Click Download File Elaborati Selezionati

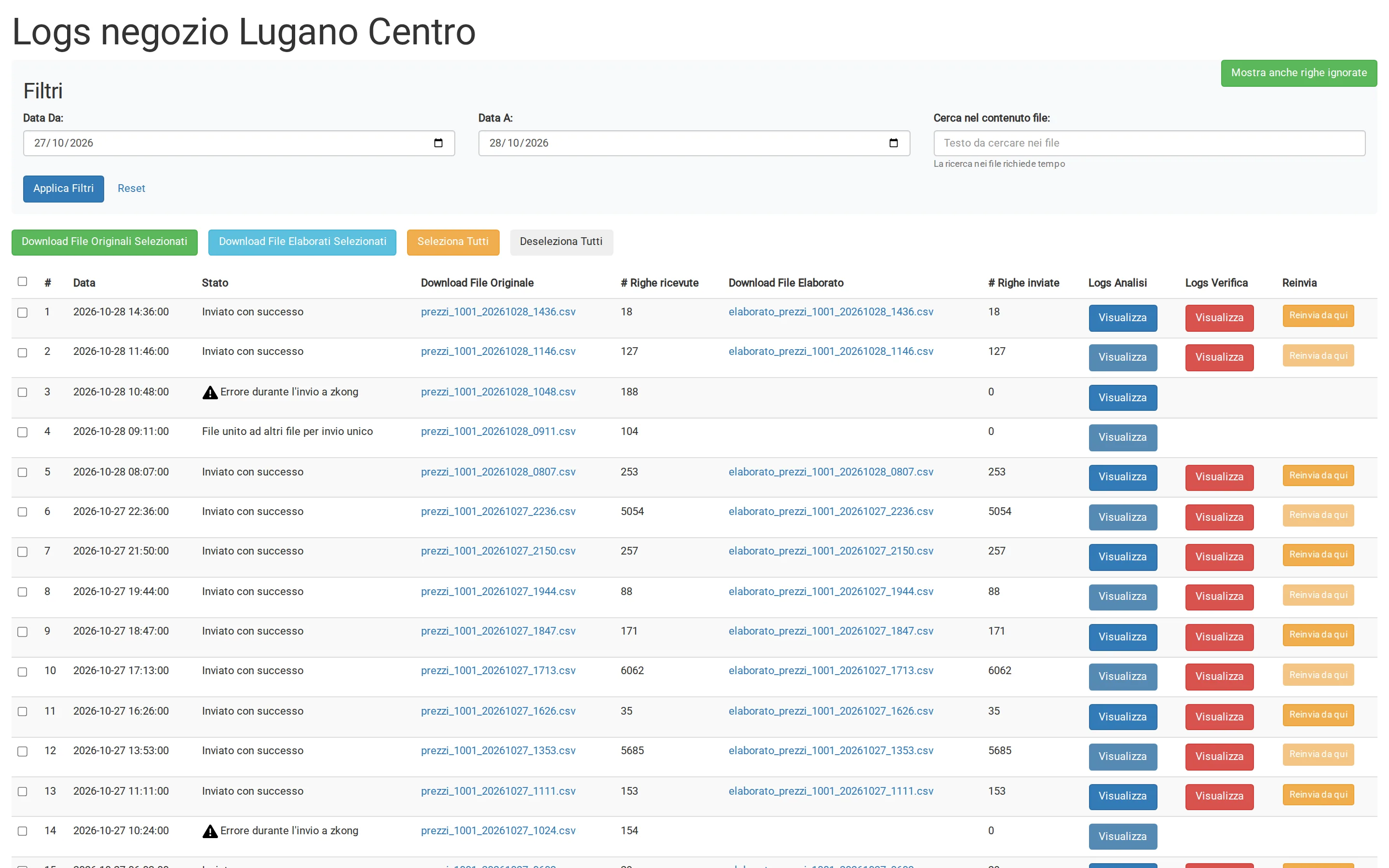point(302,242)
